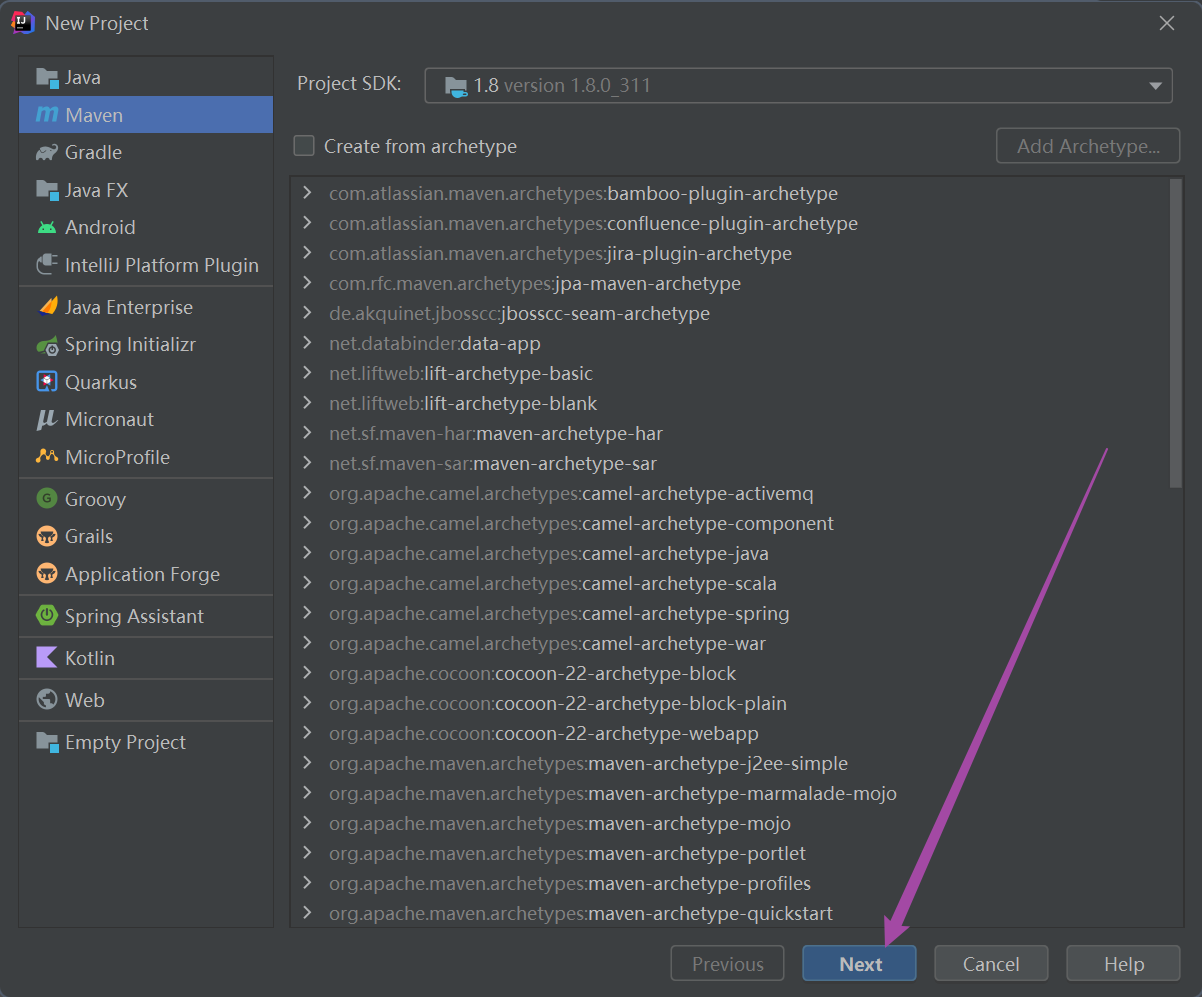1202x997 pixels.
Task: Select cocoon-22-archetype-webapp text
Action: point(627,733)
